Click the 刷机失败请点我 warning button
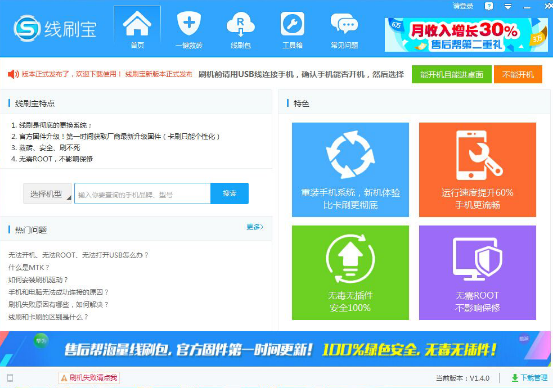The image size is (554, 389). [x=89, y=378]
